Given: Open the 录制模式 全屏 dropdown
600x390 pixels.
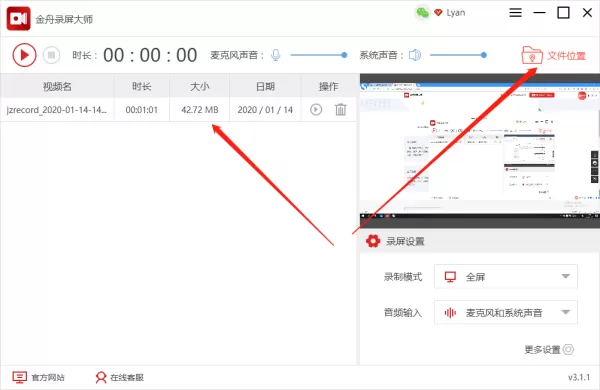Looking at the screenshot, I should click(506, 276).
